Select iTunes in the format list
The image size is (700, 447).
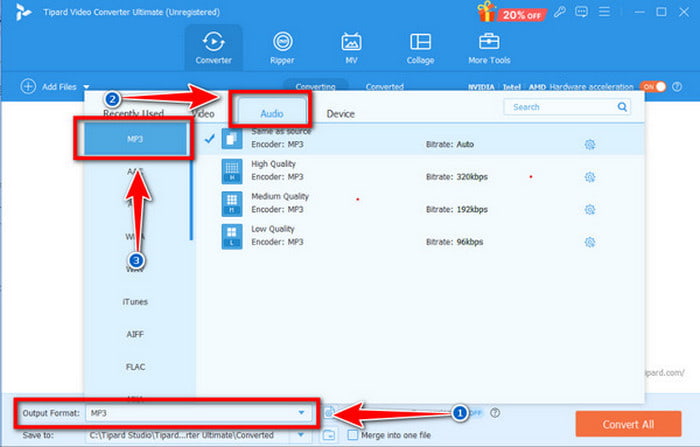(x=135, y=302)
